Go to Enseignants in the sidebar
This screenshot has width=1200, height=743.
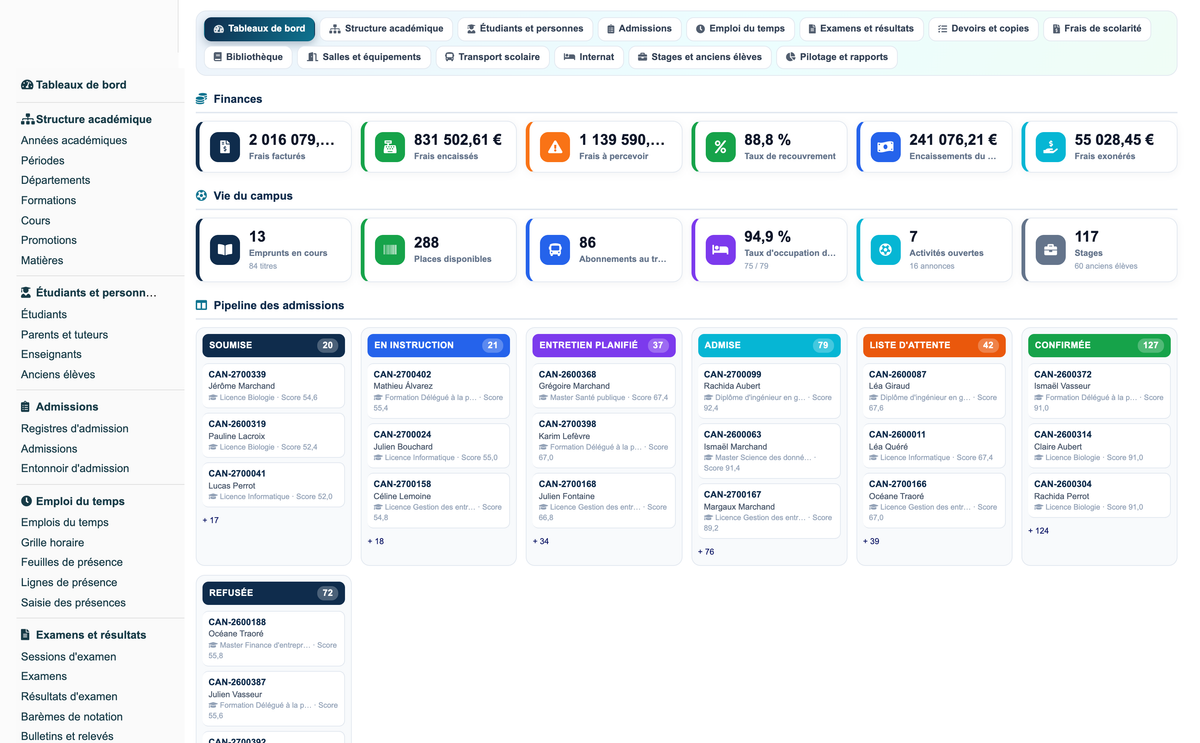pyautogui.click(x=52, y=355)
